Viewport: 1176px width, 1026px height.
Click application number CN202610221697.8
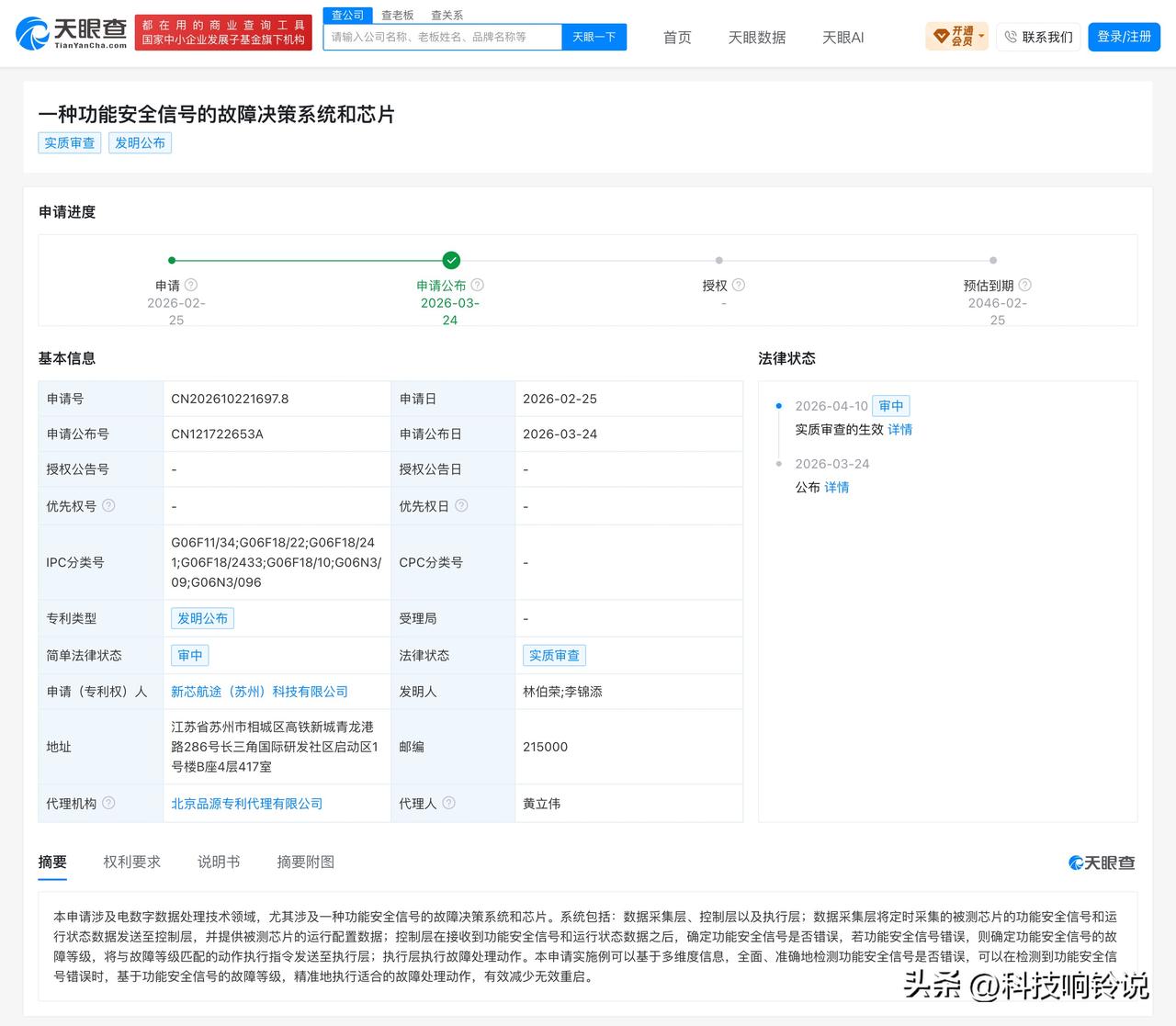pyautogui.click(x=230, y=399)
